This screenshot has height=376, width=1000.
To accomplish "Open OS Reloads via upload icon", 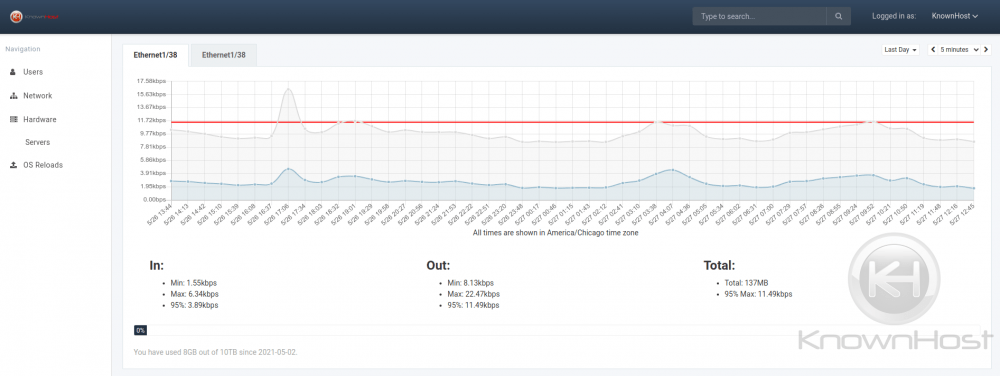I will (13, 165).
